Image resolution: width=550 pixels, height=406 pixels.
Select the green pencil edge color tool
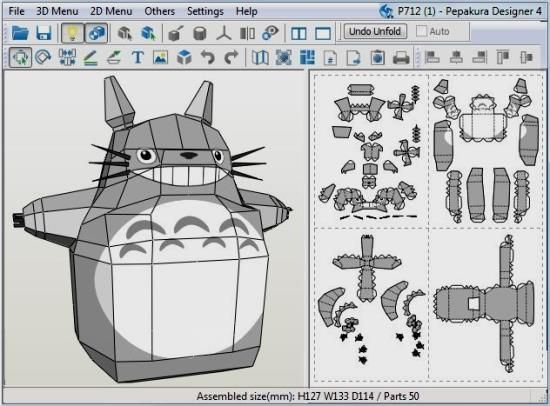point(114,58)
